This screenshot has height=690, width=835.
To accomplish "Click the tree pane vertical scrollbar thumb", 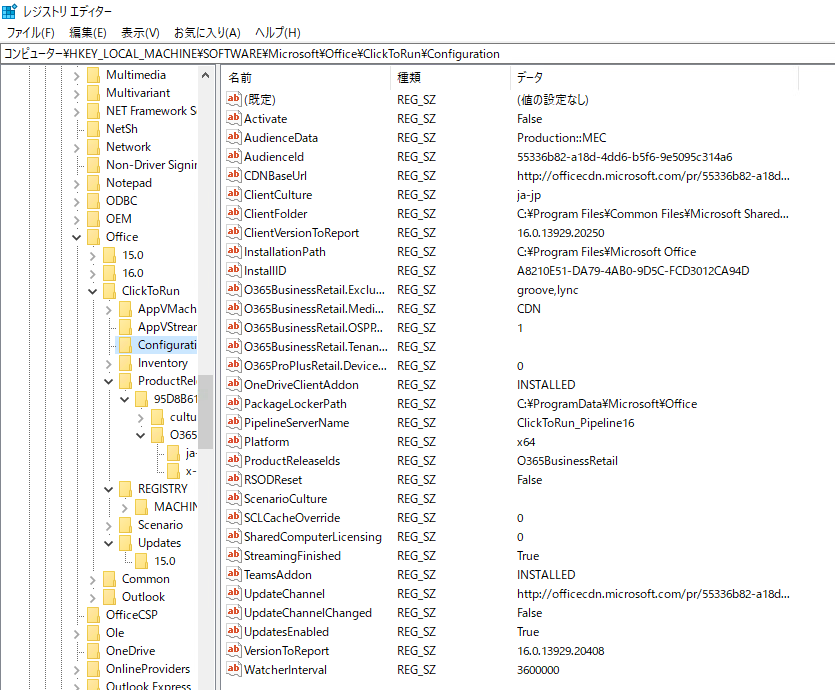I will [x=206, y=411].
